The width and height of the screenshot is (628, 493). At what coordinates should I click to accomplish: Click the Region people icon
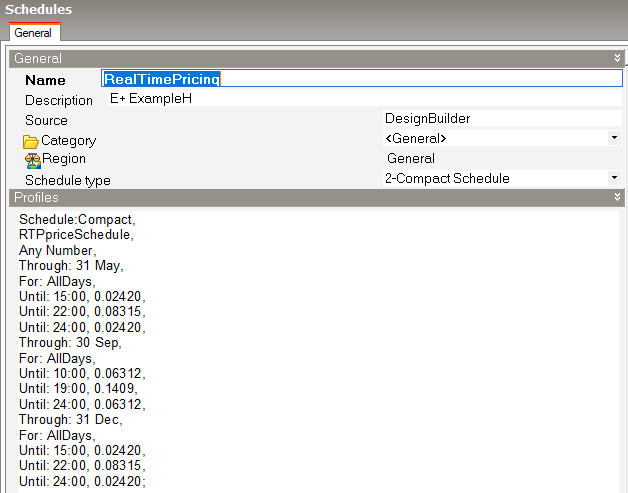(x=31, y=159)
